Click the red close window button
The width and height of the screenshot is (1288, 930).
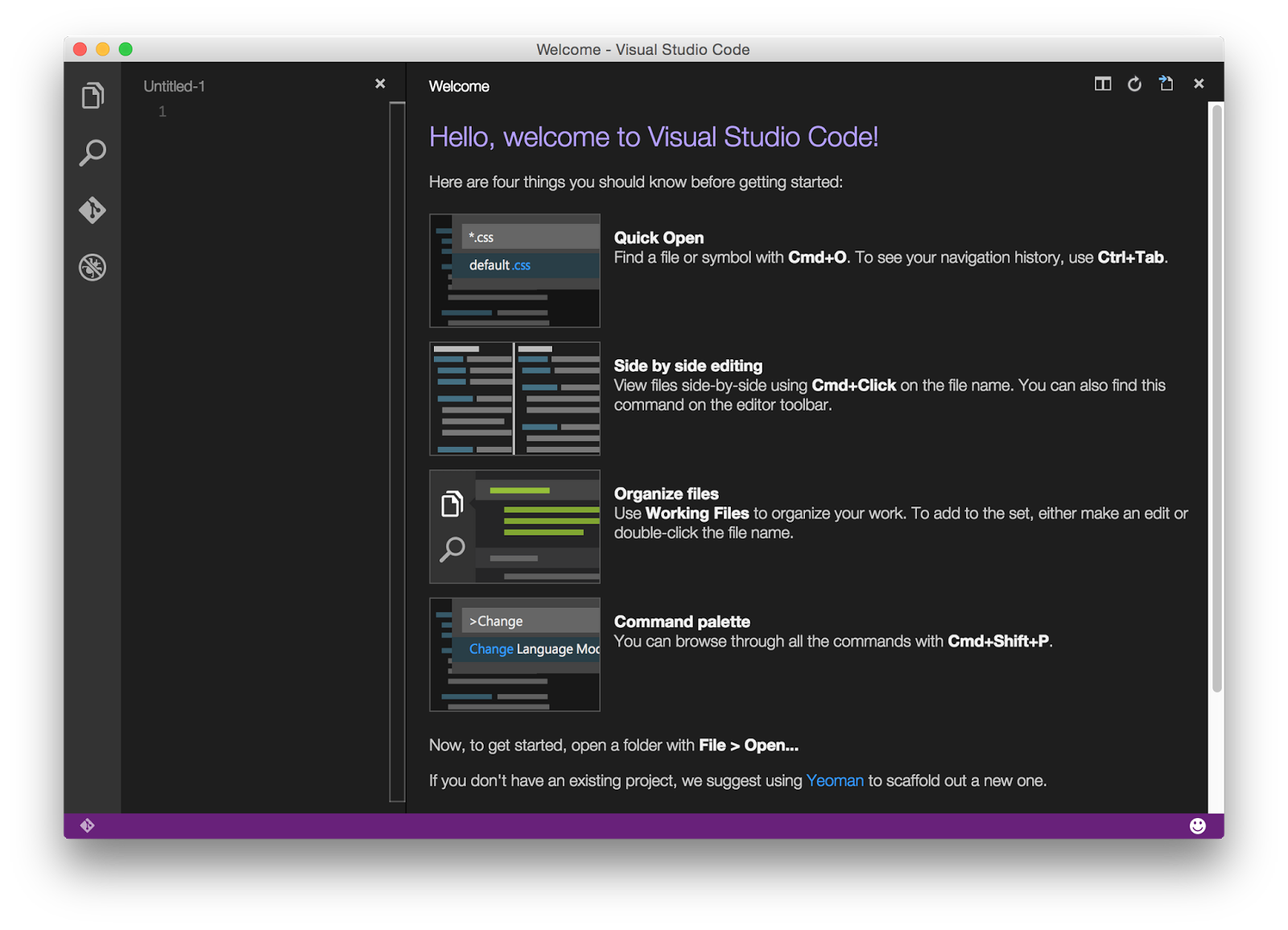coord(80,49)
